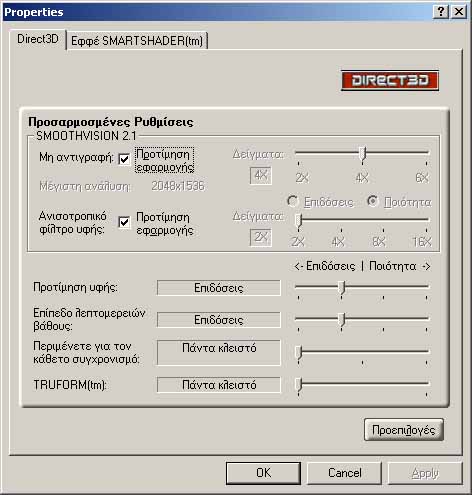Screen dimensions: 472x495
Task: Confirm with the OK button
Action: (263, 473)
